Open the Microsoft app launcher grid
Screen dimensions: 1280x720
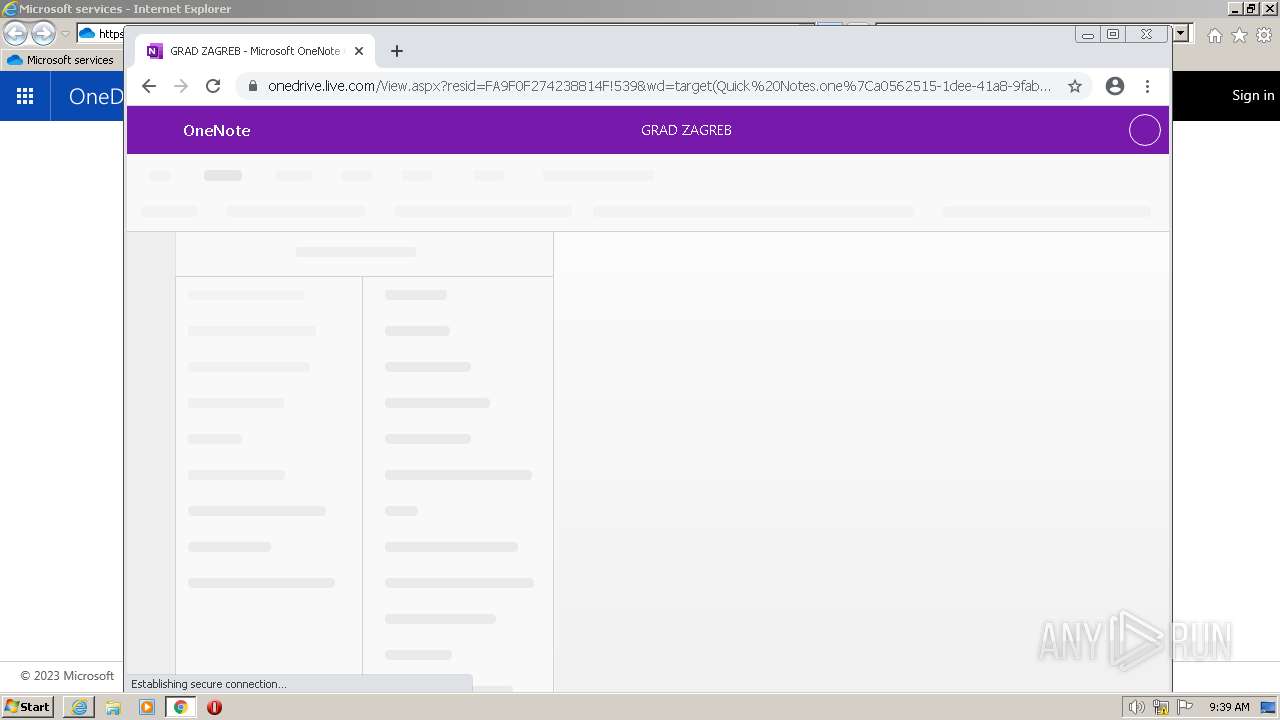(25, 96)
